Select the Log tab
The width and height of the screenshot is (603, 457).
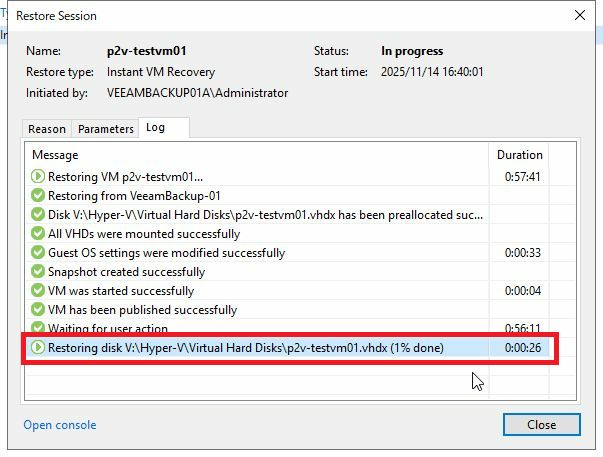coord(155,128)
